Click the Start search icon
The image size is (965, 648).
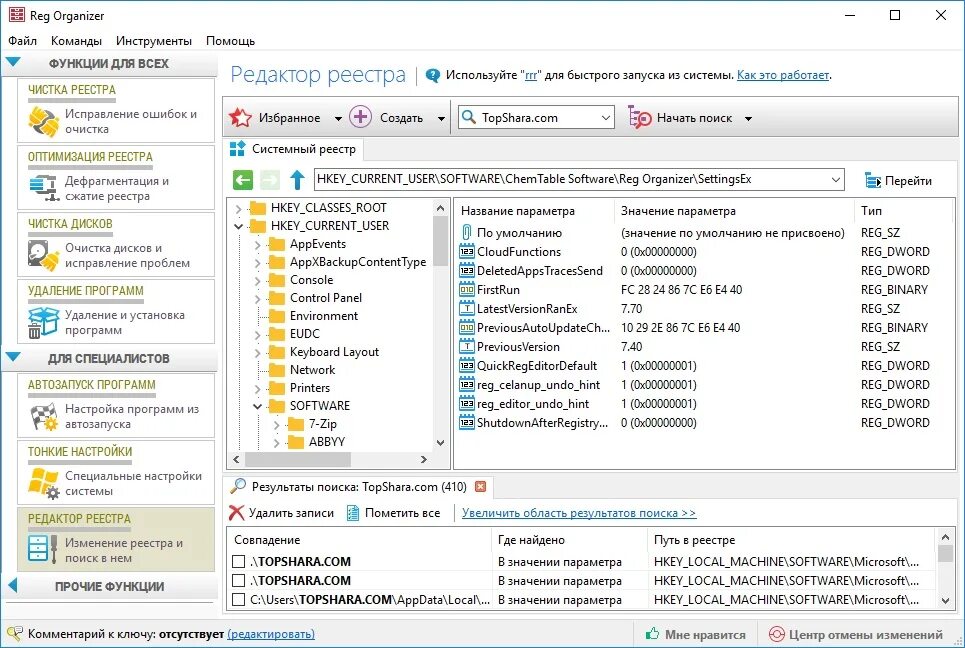pos(639,118)
